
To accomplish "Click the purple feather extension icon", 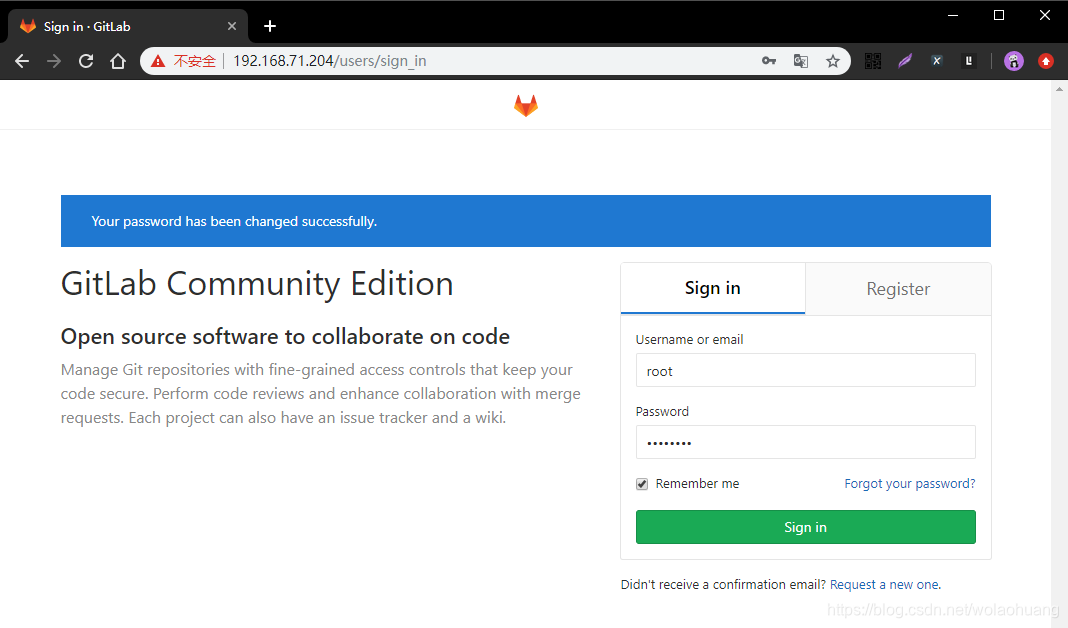I will [905, 61].
